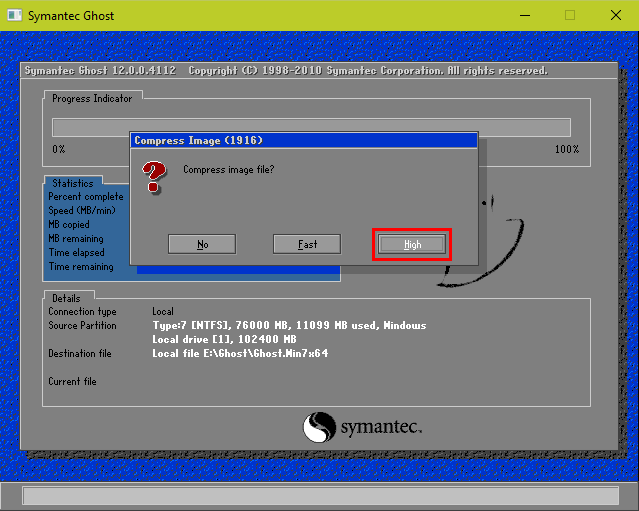Choose High compression in the dialog
639x511 pixels.
coord(412,244)
